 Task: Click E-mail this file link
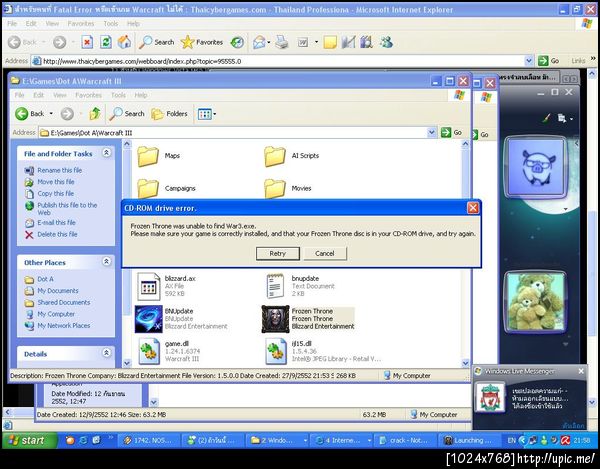(56, 222)
